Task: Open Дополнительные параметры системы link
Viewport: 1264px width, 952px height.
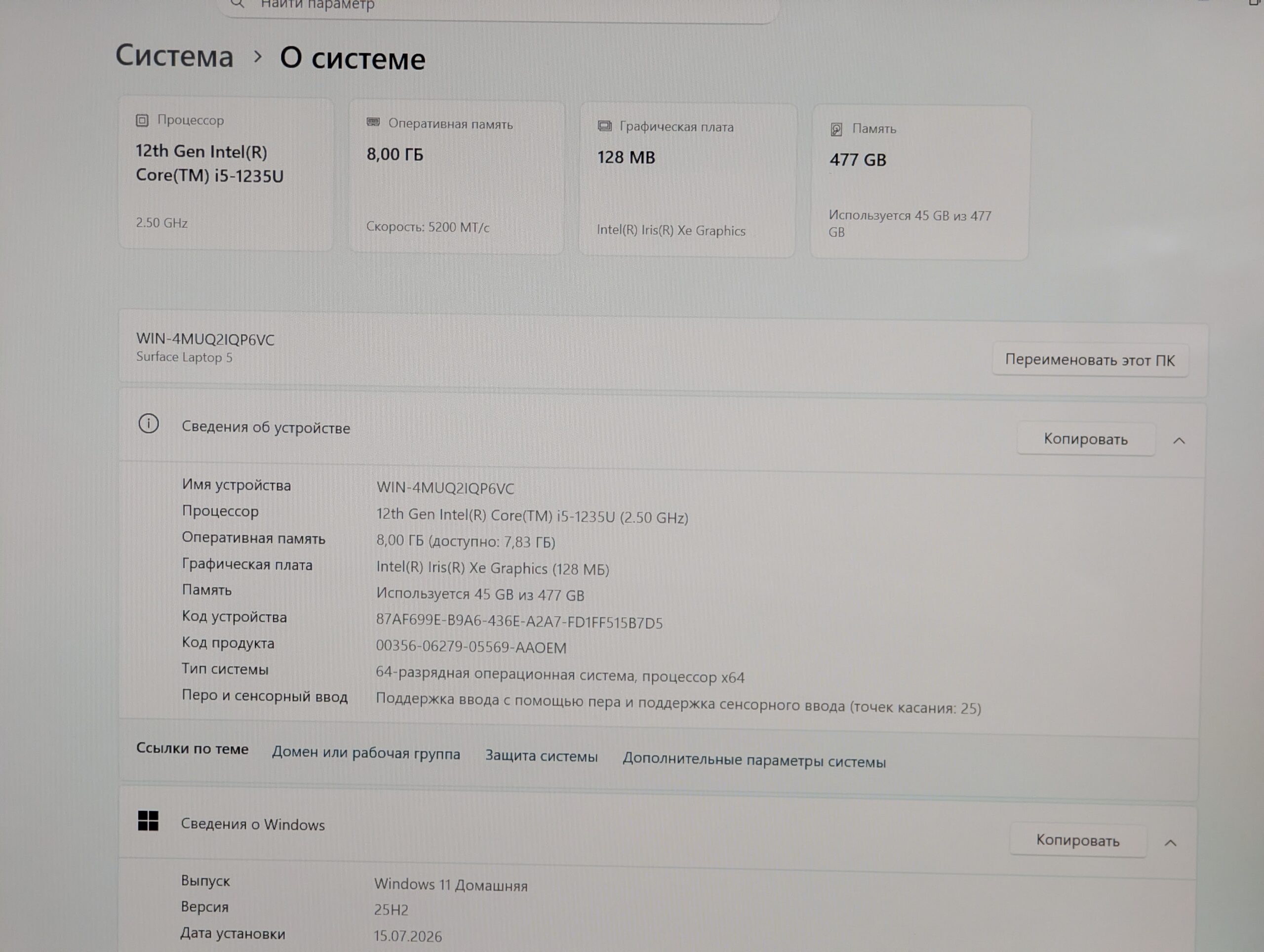Action: pyautogui.click(x=754, y=760)
